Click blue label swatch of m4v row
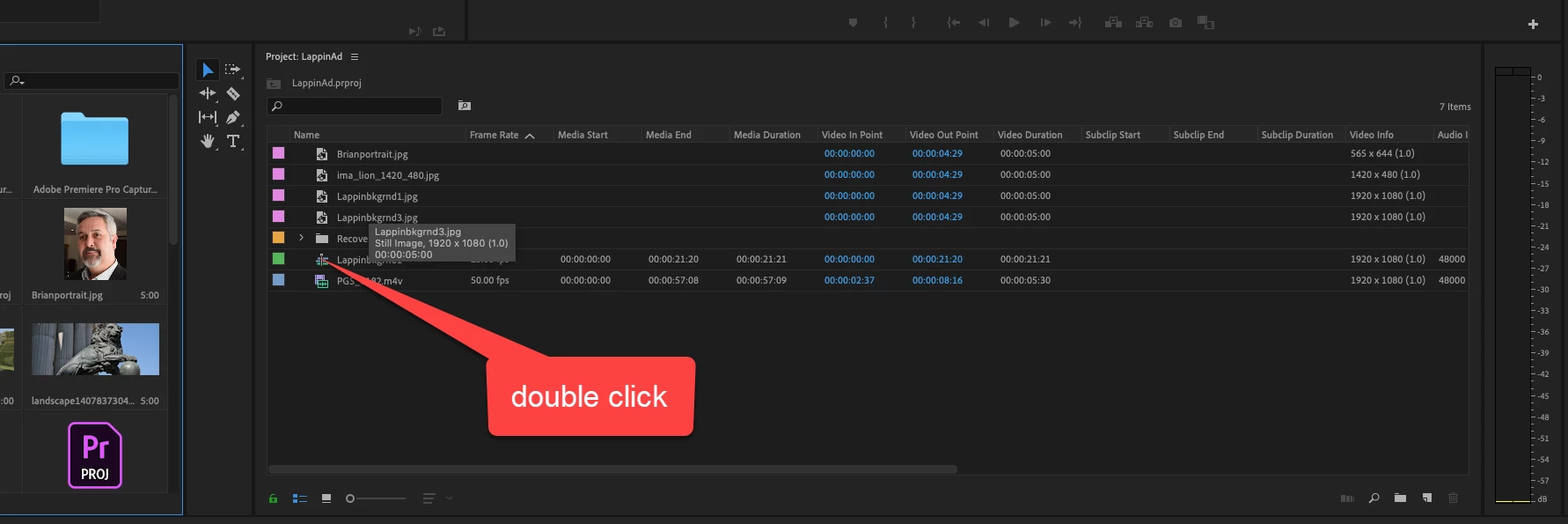 278,280
